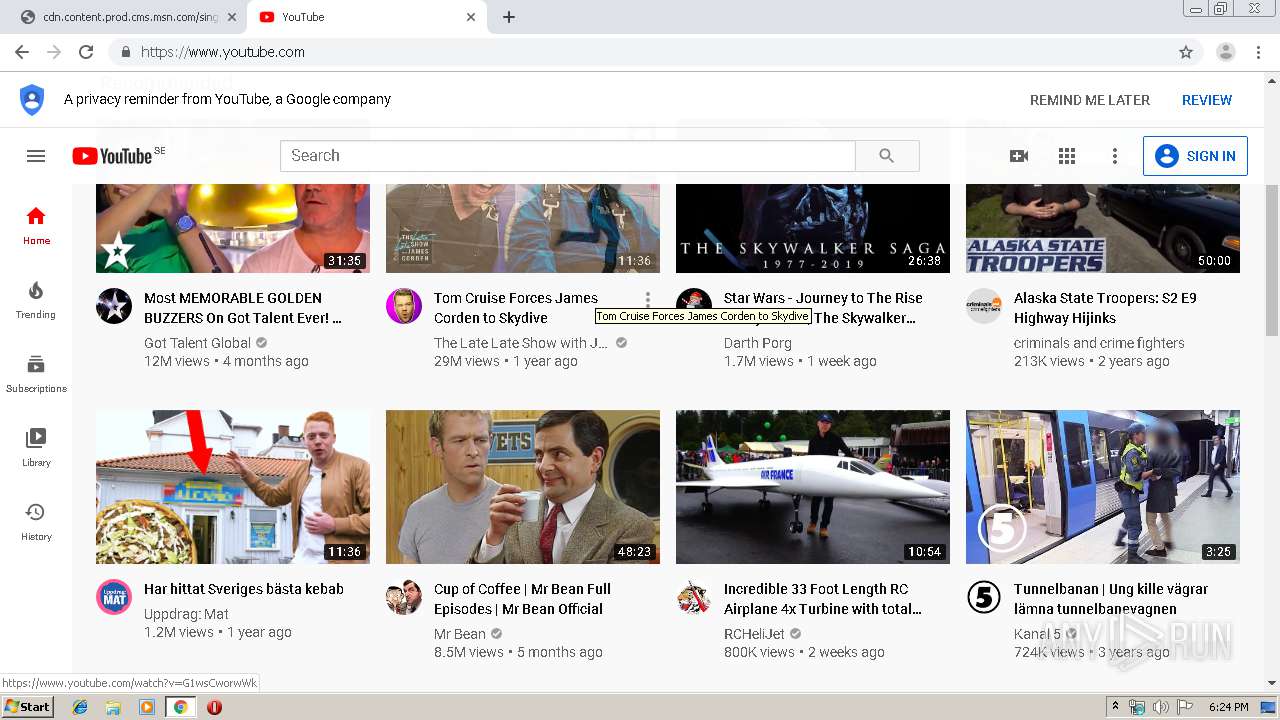Open Mr Bean channel avatar
The height and width of the screenshot is (720, 1280).
pyautogui.click(x=404, y=597)
